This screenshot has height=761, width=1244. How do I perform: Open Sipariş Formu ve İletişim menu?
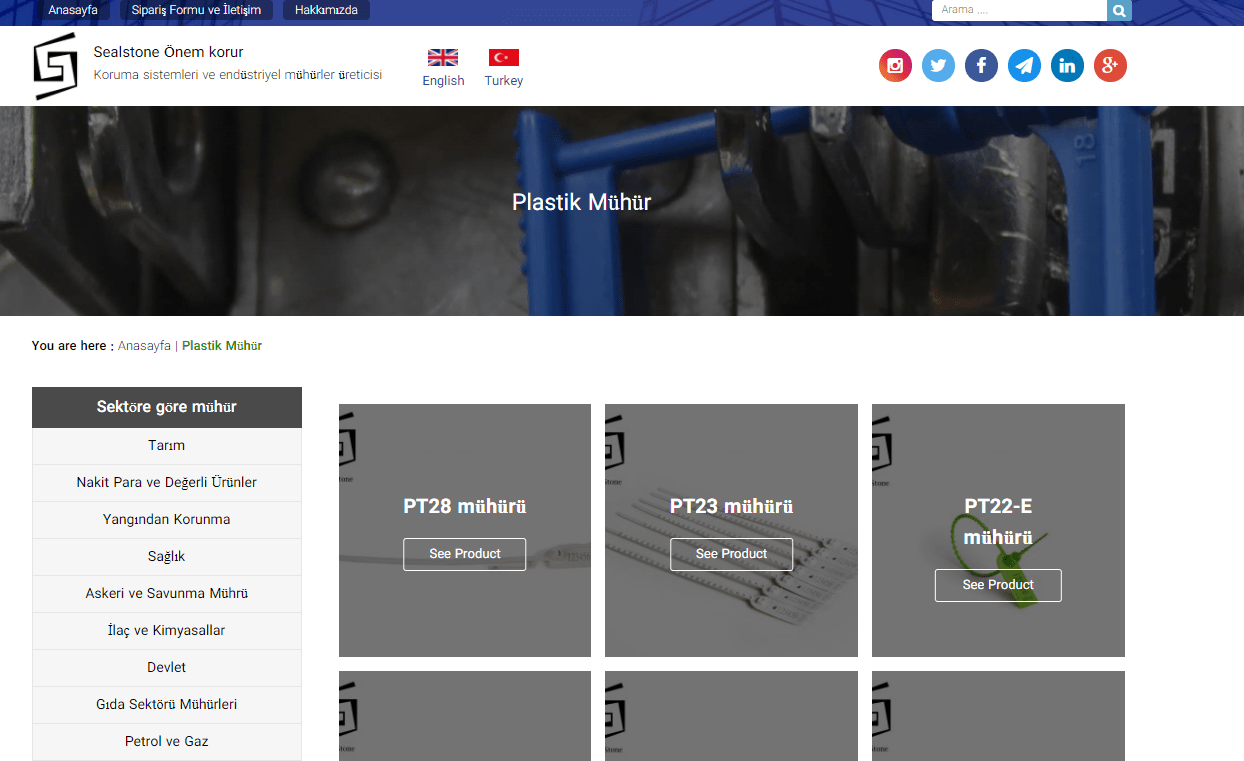[x=196, y=10]
